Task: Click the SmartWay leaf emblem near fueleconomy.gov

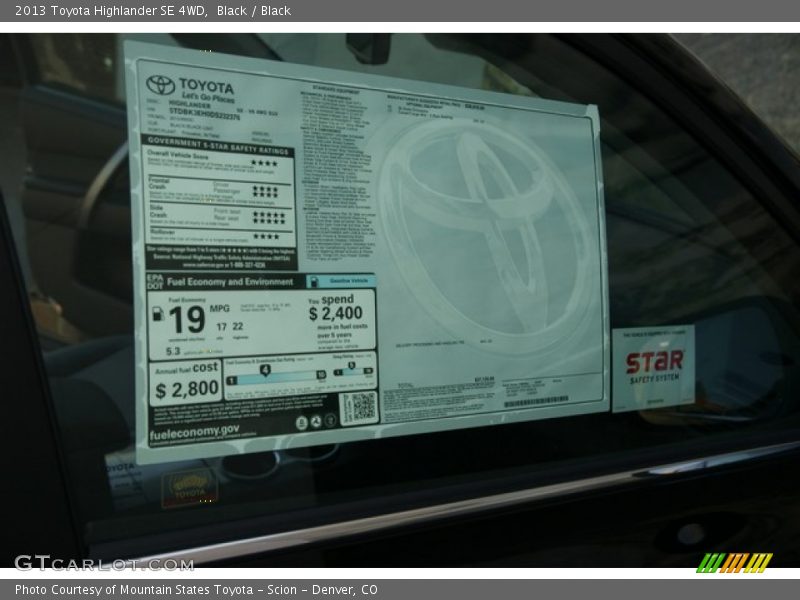Action: (x=316, y=421)
